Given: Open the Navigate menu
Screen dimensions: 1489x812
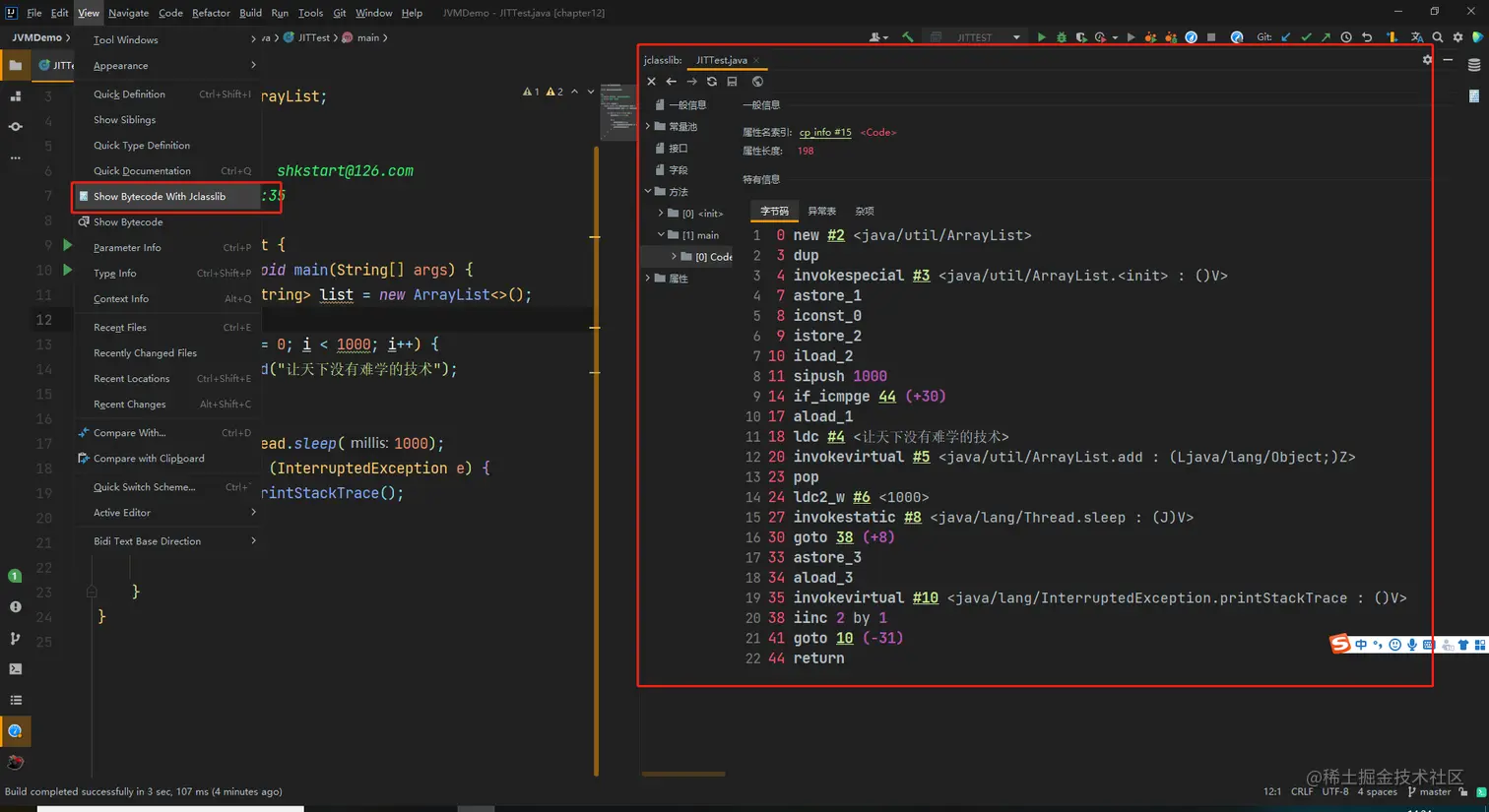Looking at the screenshot, I should tap(128, 13).
